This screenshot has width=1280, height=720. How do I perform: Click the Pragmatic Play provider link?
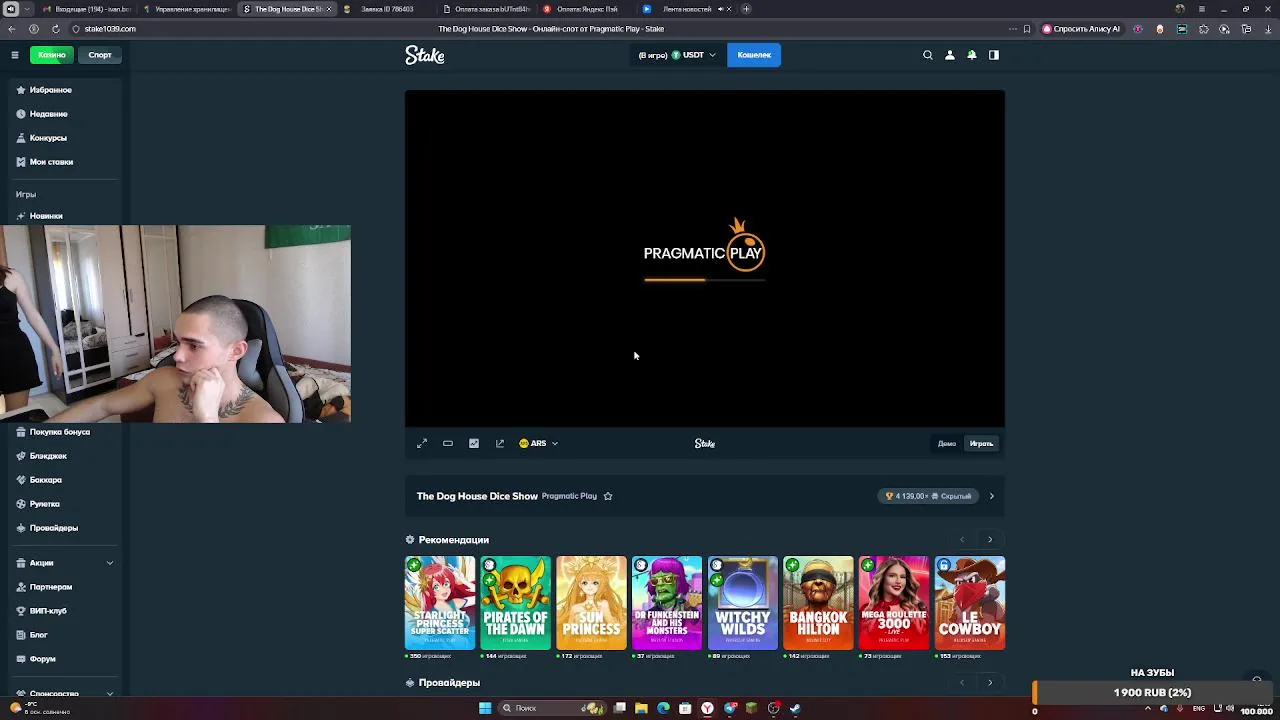[569, 496]
